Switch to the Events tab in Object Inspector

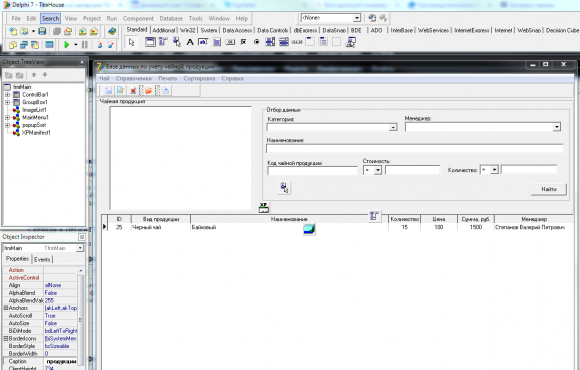(42, 259)
